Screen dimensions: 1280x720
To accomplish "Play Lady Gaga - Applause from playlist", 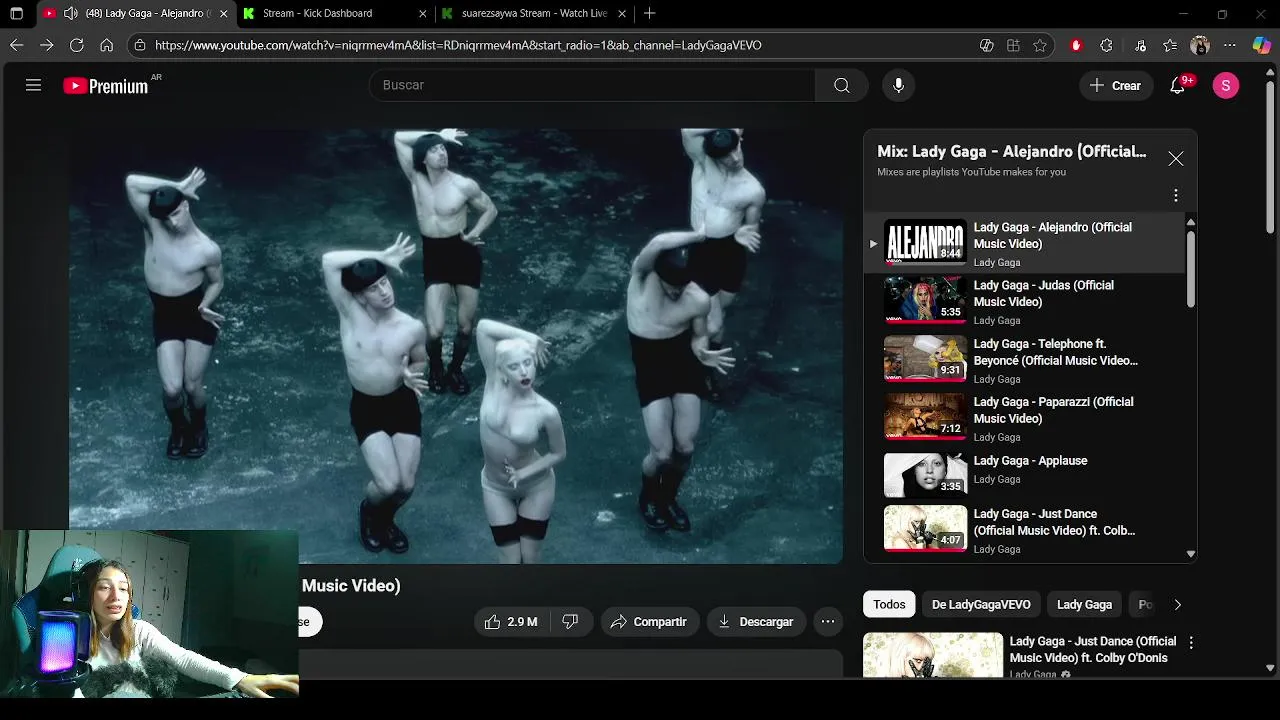I will pos(1023,474).
